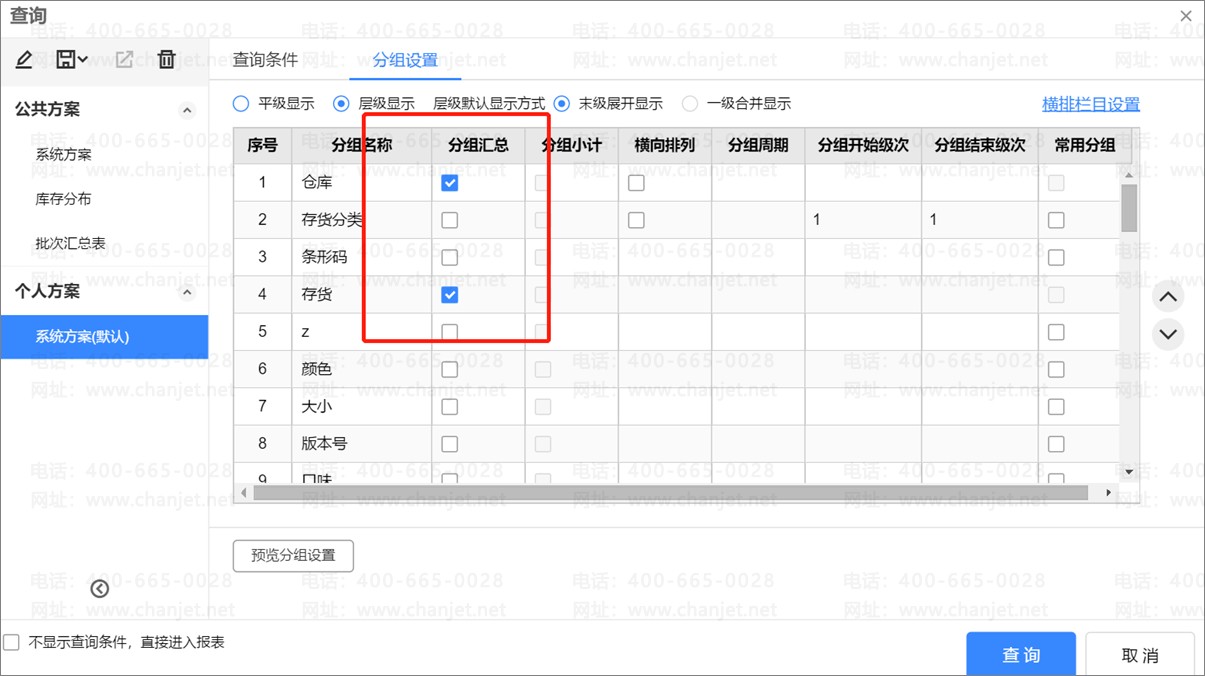Check 分组汇总 for 版本号 row
Image resolution: width=1205 pixels, height=676 pixels.
tap(450, 444)
